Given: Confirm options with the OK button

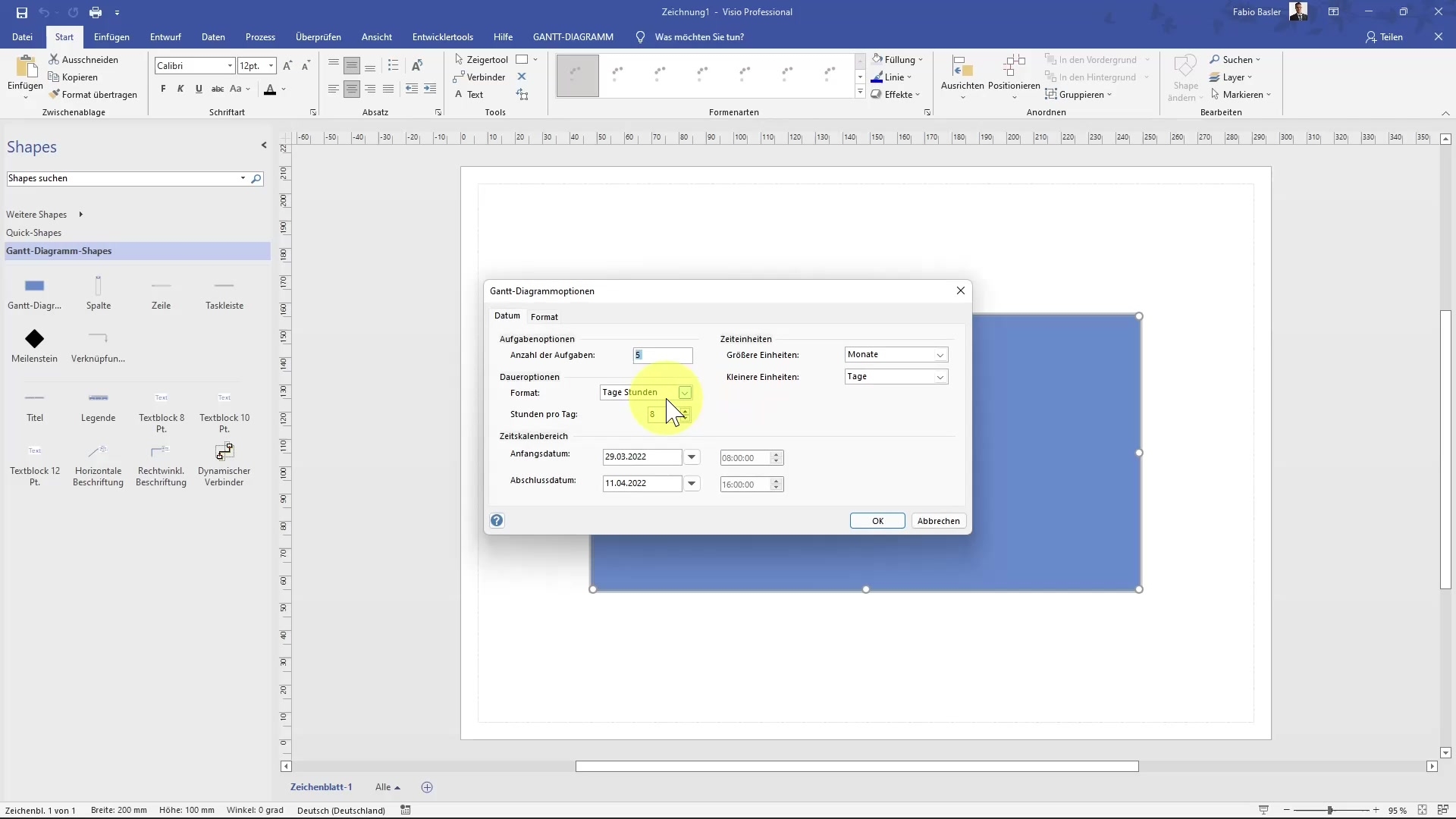Looking at the screenshot, I should pos(877,520).
